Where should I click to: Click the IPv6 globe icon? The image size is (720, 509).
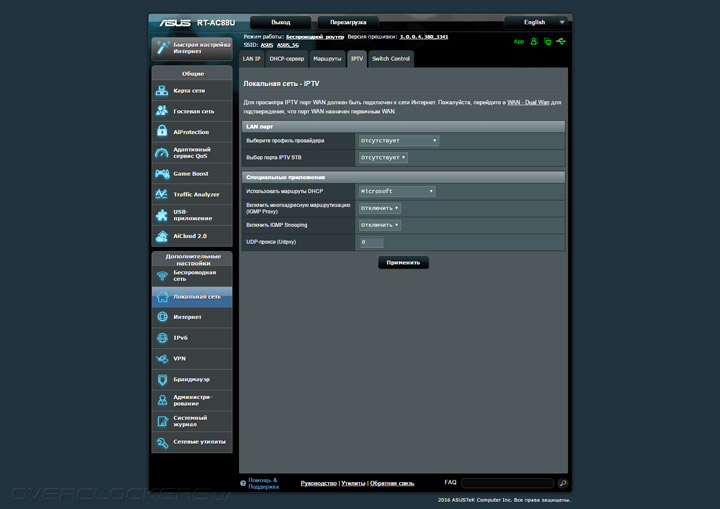(162, 338)
